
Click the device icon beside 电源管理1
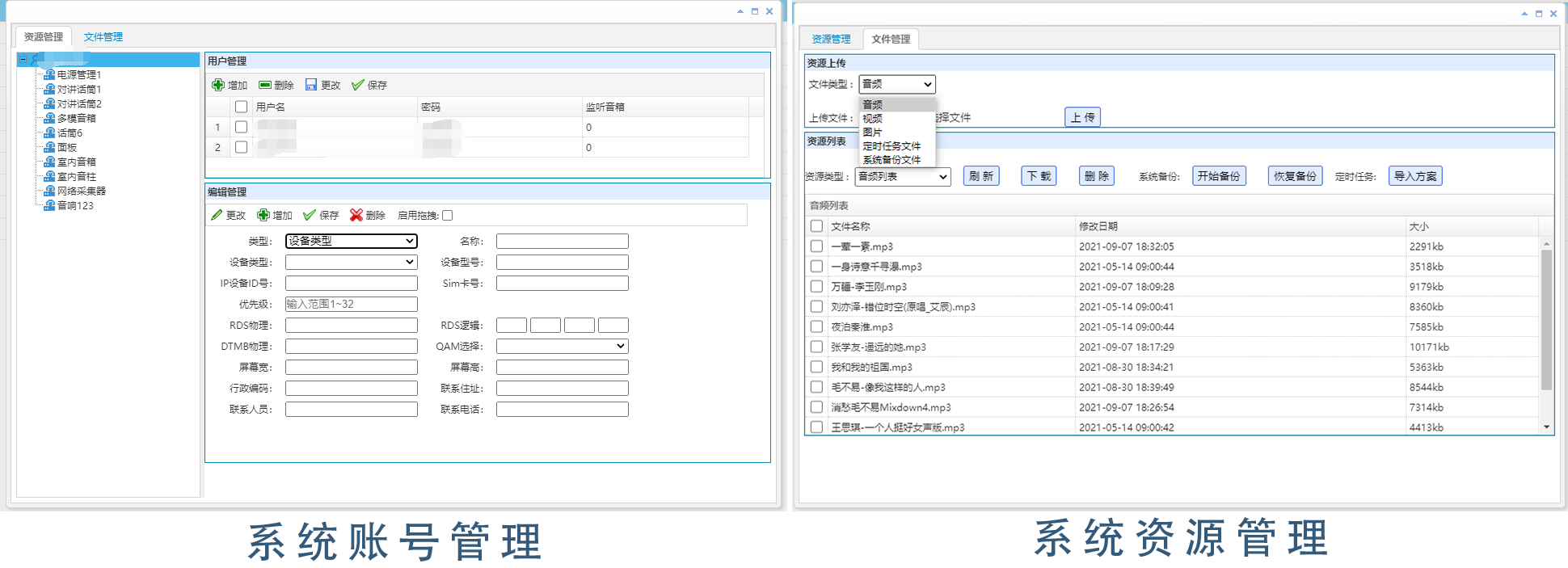coord(49,74)
